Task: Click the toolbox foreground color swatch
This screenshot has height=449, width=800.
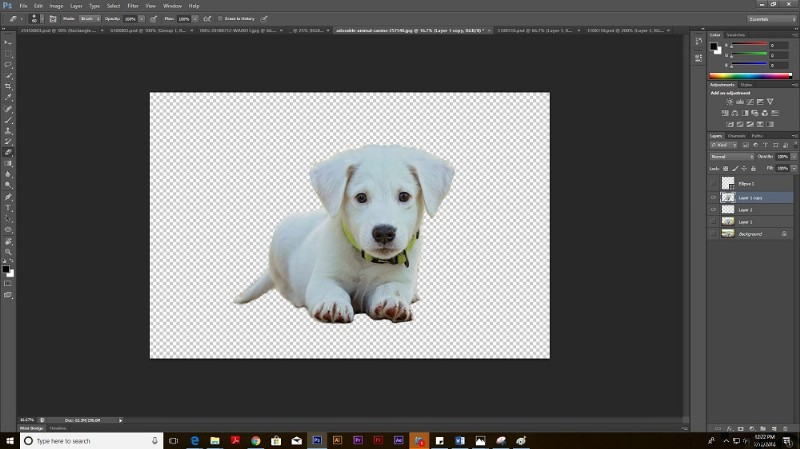Action: (6, 269)
